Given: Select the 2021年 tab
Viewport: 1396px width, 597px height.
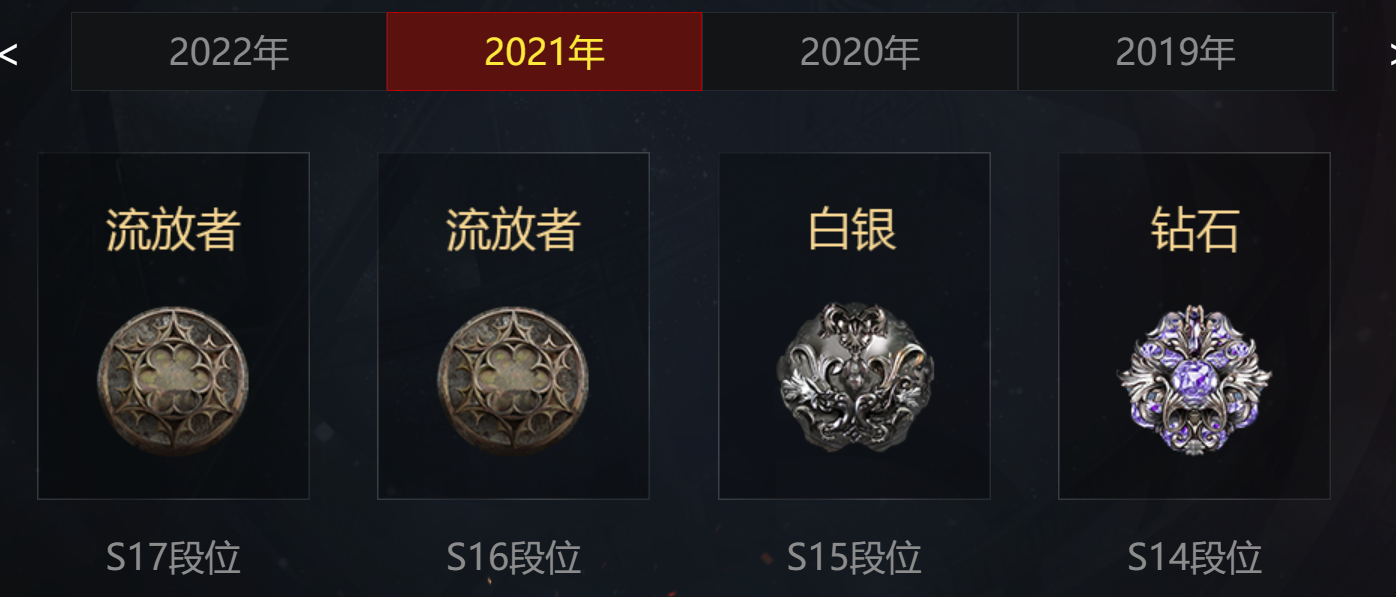Looking at the screenshot, I should click(x=544, y=52).
